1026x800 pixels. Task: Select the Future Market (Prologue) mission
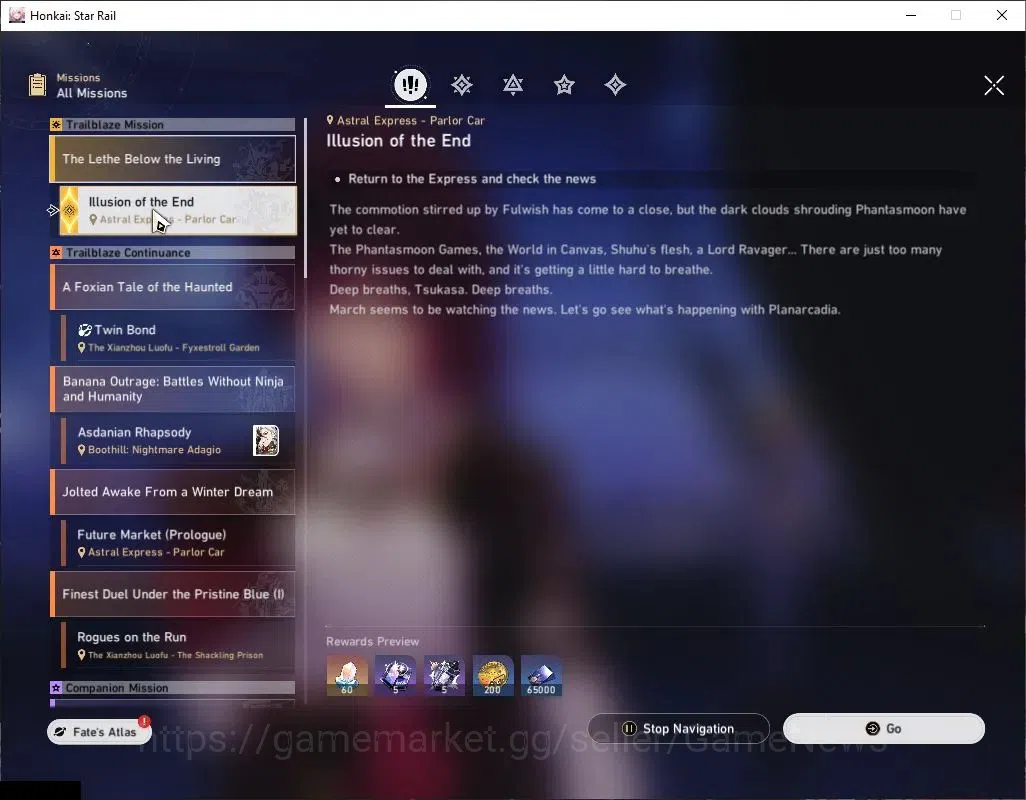(178, 543)
